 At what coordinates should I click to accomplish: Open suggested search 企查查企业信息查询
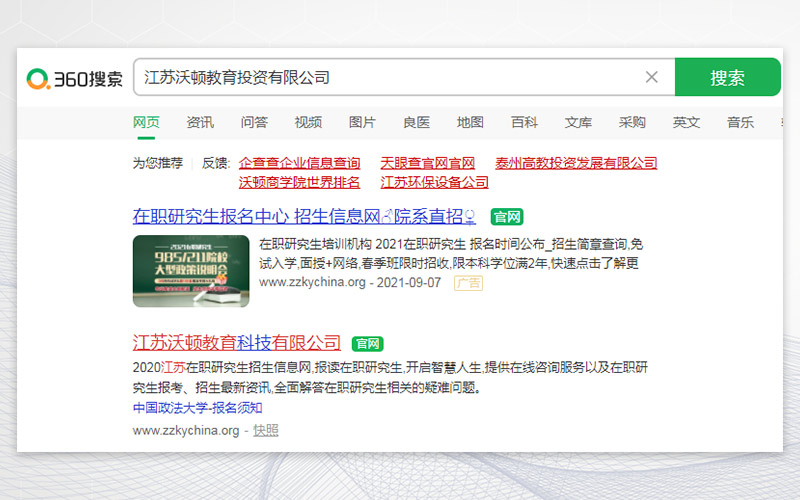point(299,163)
